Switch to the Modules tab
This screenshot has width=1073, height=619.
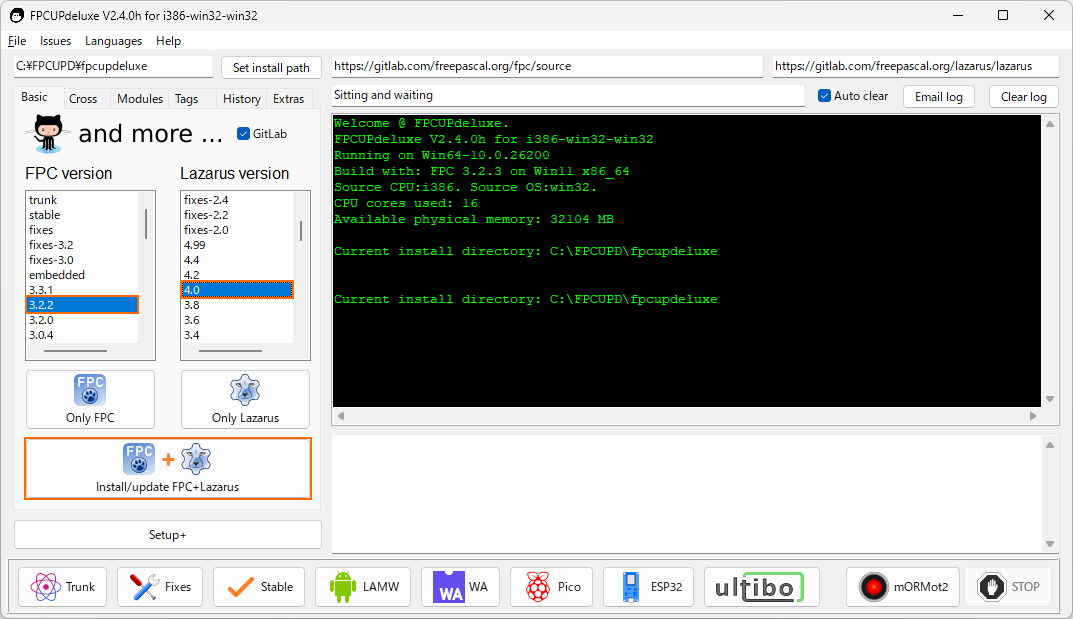140,98
